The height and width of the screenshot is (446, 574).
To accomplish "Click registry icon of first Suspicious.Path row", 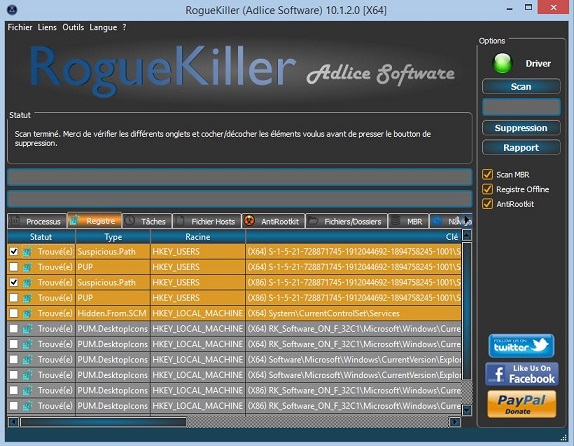I will [27, 252].
